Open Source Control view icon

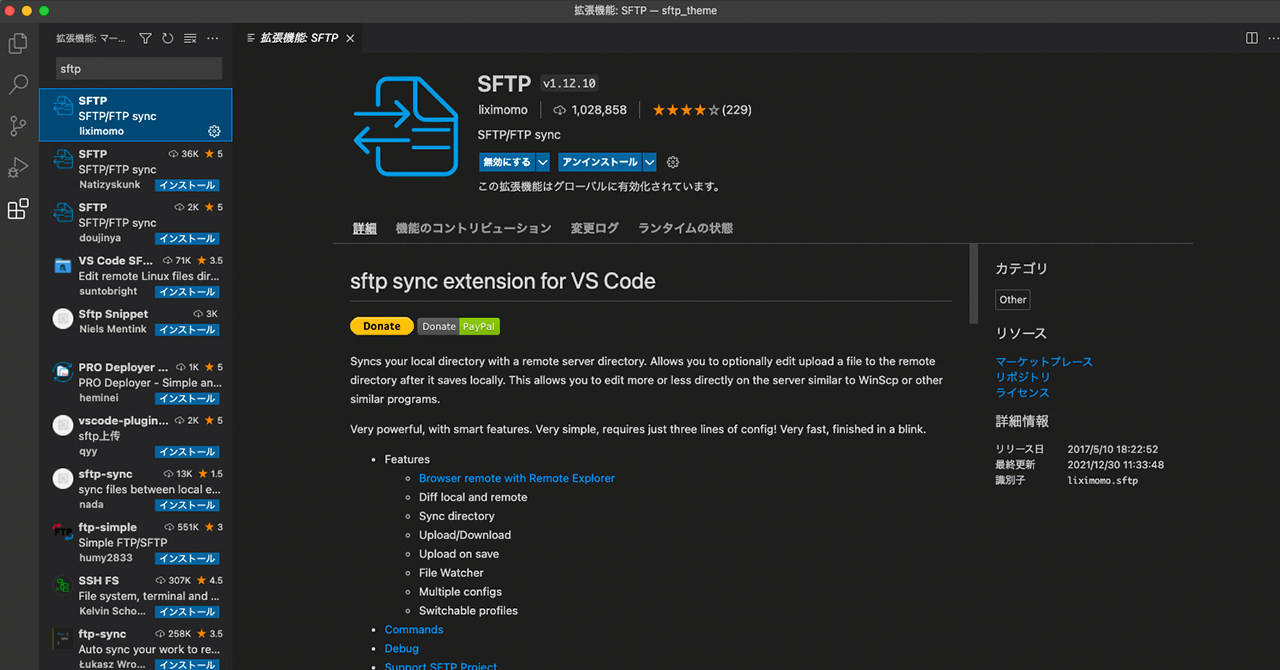(18, 126)
